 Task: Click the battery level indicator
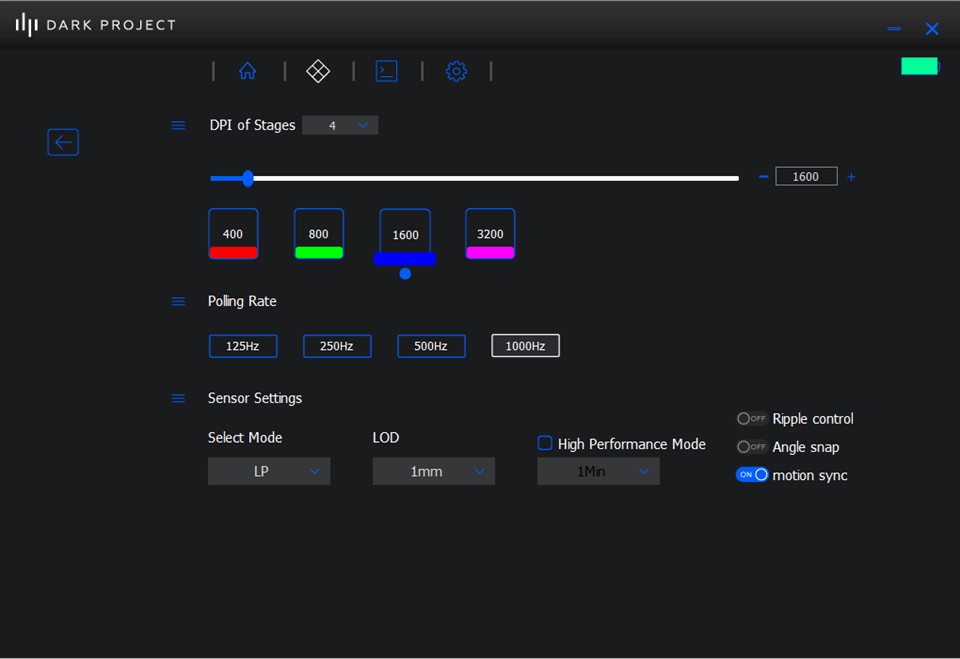(x=919, y=66)
